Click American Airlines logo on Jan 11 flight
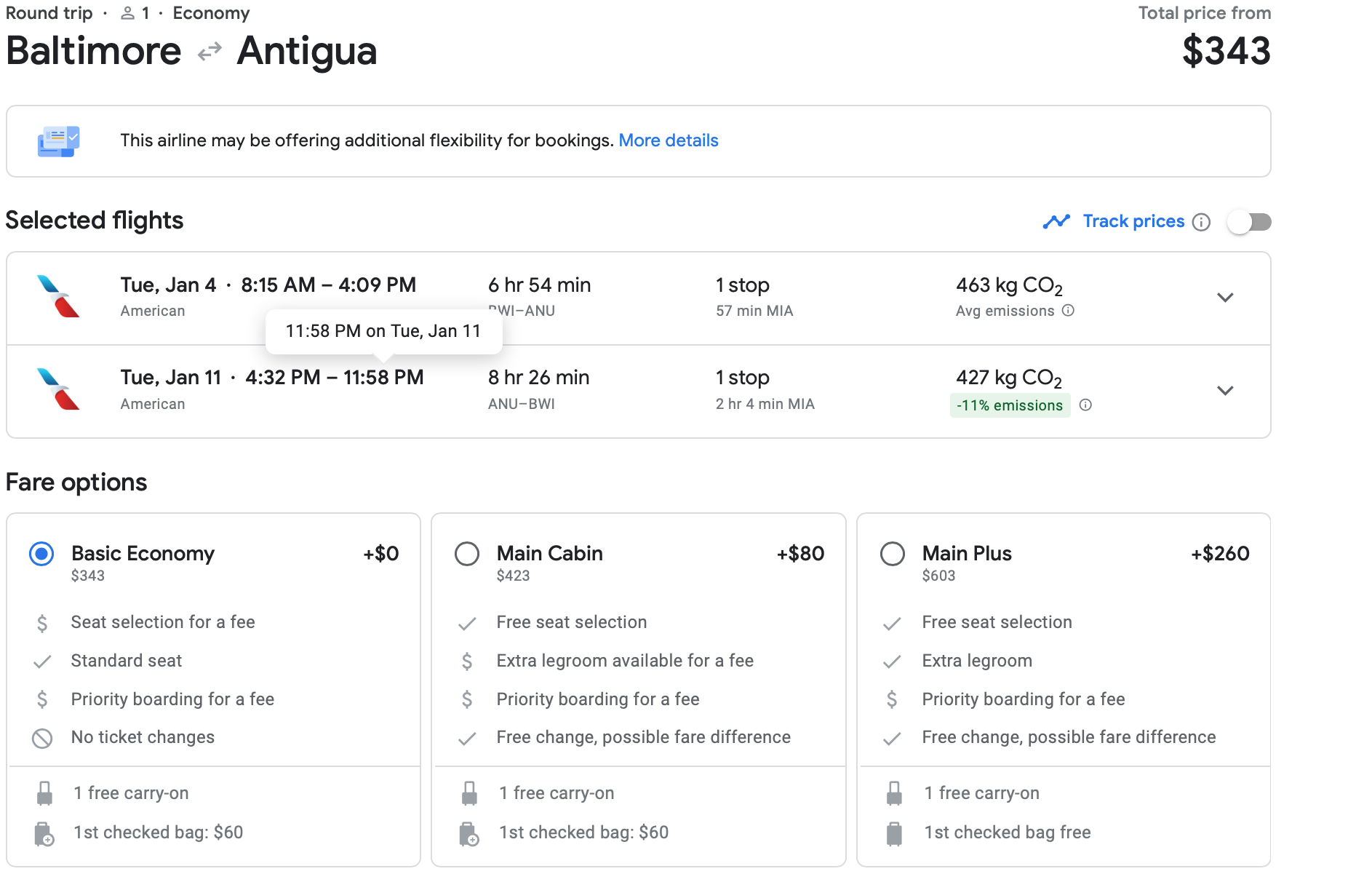Screen dimensions: 1372x882 click(x=58, y=389)
